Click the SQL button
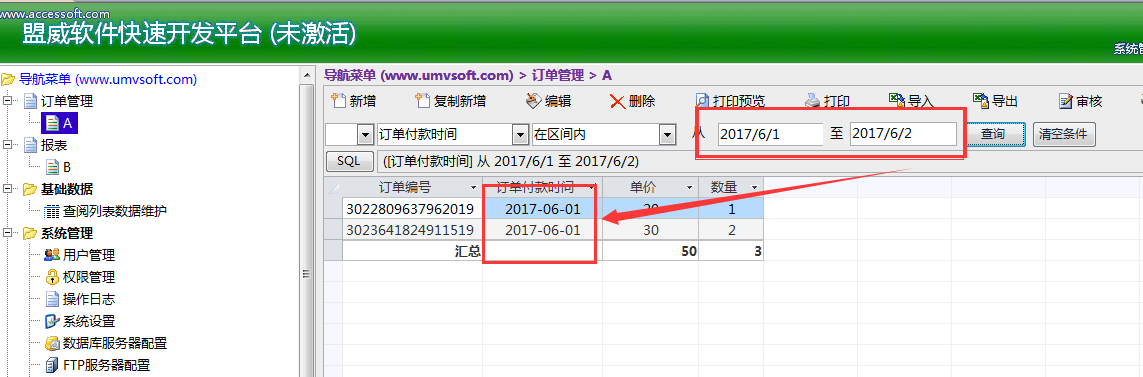 349,161
